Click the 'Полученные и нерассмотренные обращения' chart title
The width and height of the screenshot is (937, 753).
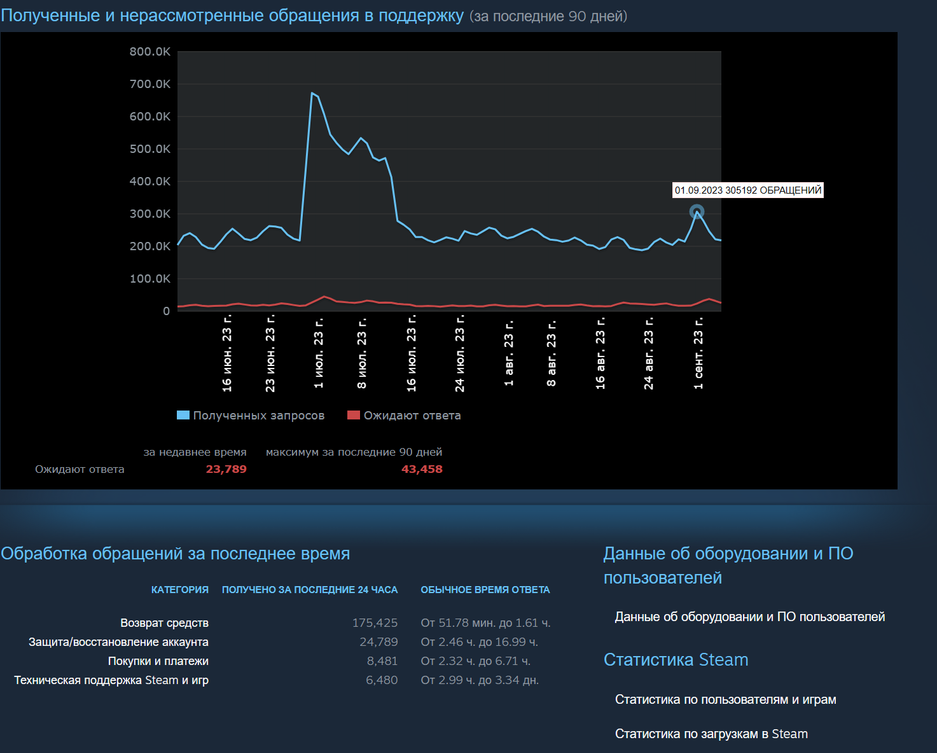232,16
